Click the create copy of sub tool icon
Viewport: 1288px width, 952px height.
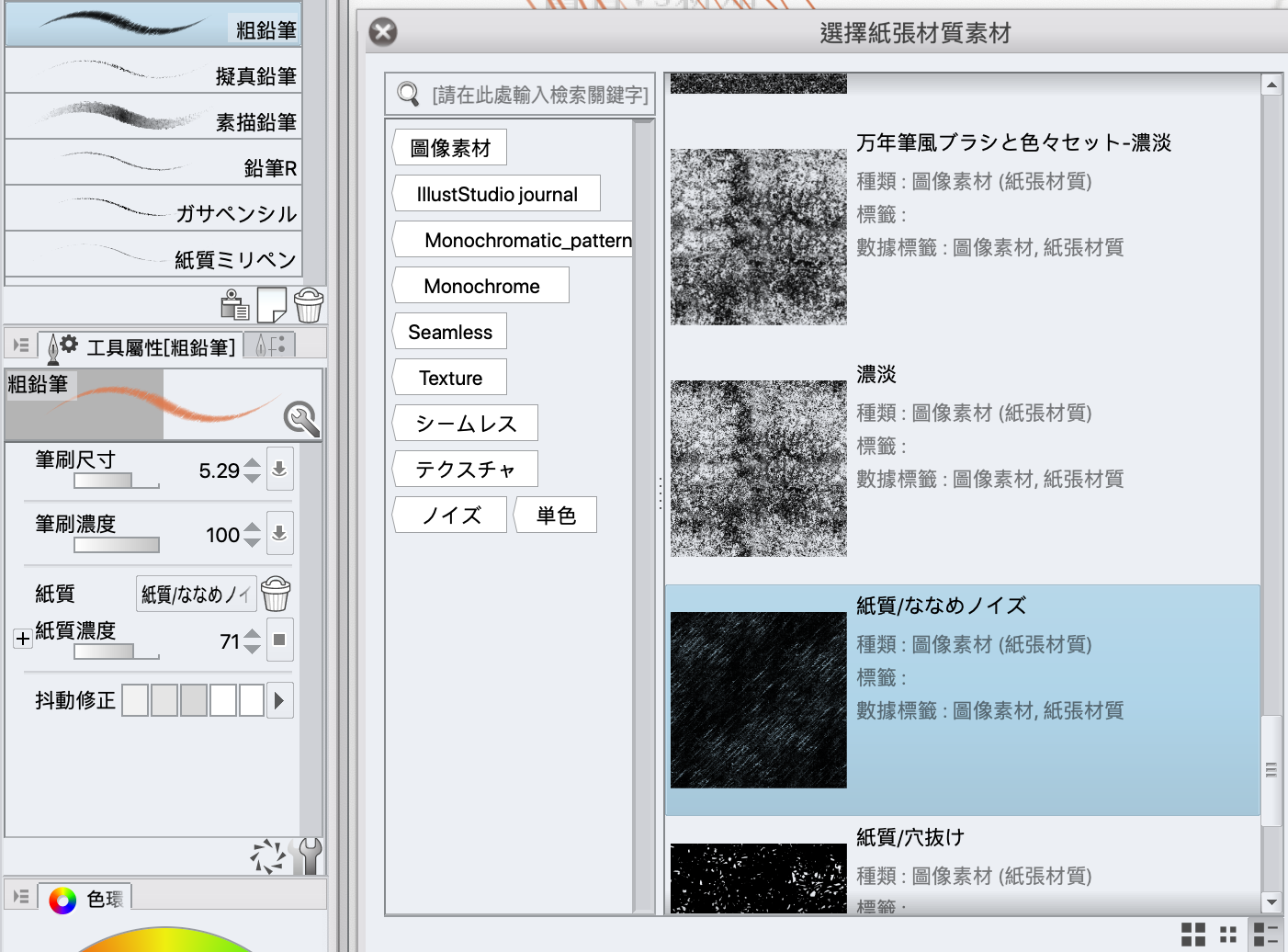pyautogui.click(x=272, y=305)
